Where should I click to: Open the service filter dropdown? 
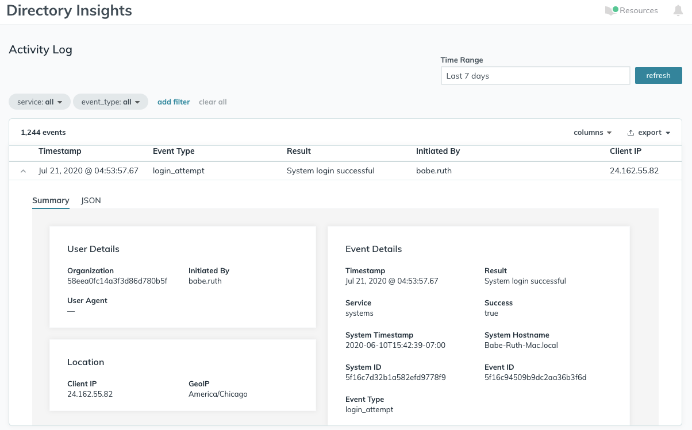click(x=39, y=102)
